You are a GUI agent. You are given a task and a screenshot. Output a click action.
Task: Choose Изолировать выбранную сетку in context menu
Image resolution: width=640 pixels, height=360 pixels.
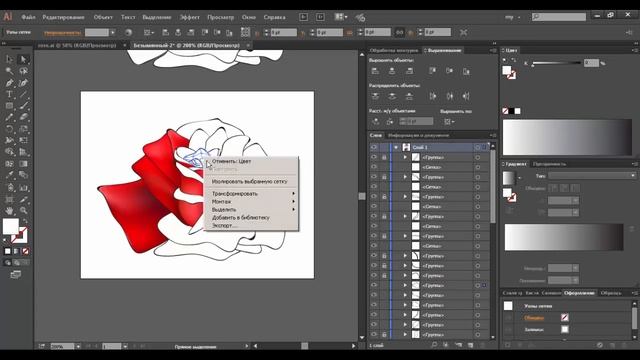pyautogui.click(x=249, y=181)
